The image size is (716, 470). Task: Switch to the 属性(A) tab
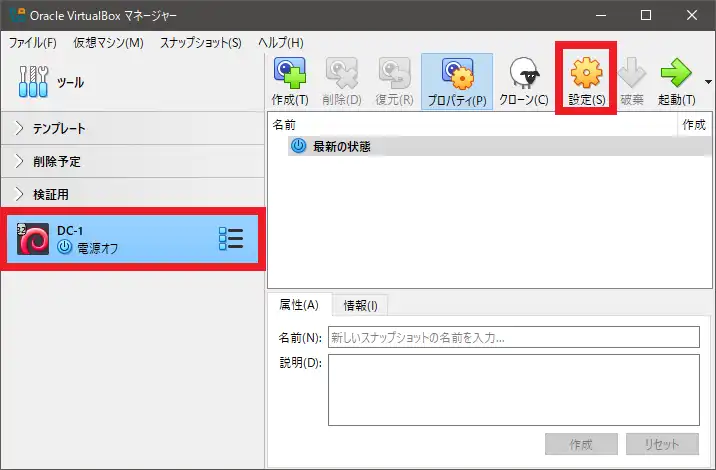[x=299, y=305]
